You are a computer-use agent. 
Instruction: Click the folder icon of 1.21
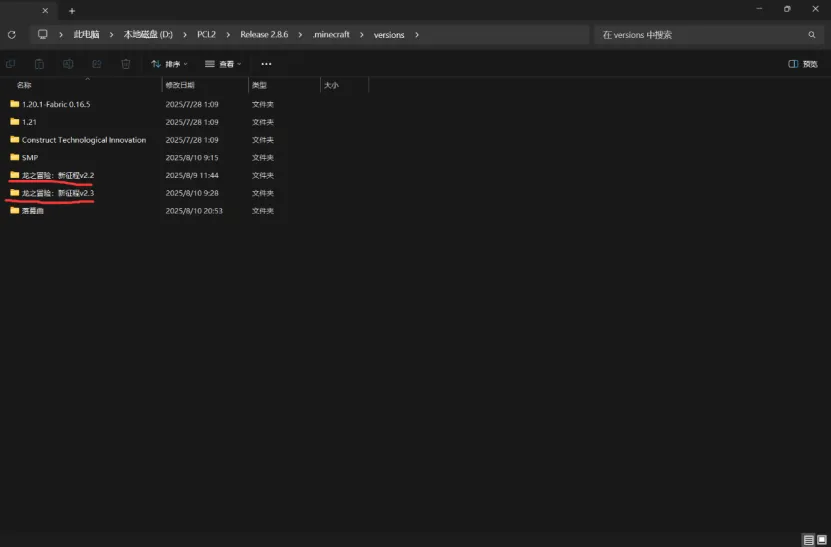click(14, 122)
